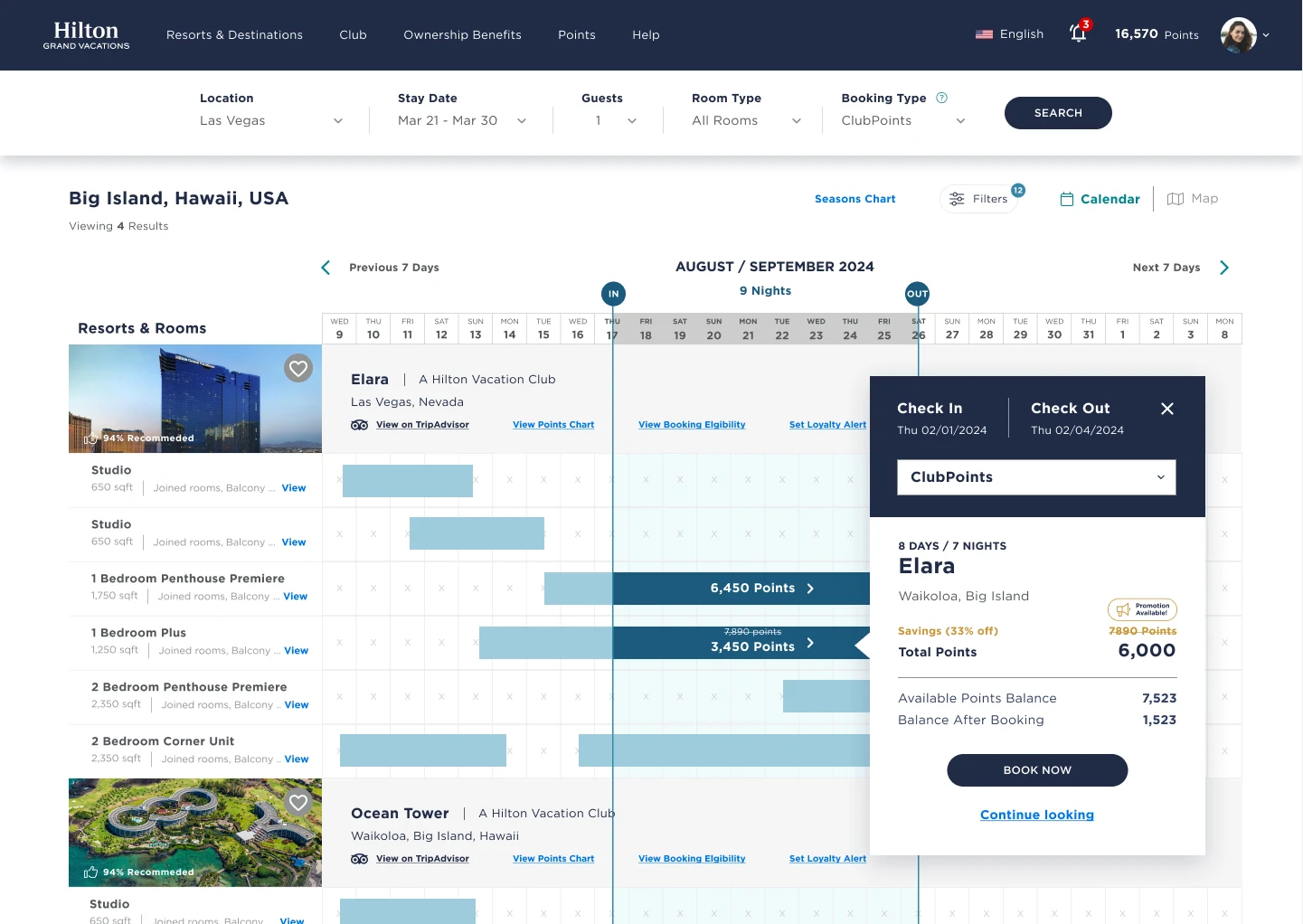Click the 6,450 Points chevron arrow
The image size is (1303, 924).
tap(810, 589)
